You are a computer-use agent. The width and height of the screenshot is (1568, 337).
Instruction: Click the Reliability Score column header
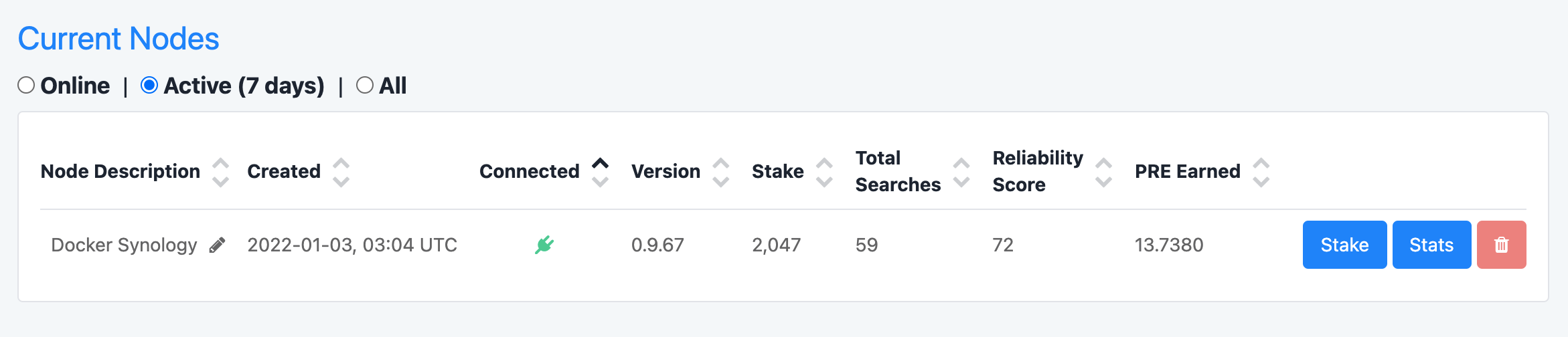[x=1038, y=171]
